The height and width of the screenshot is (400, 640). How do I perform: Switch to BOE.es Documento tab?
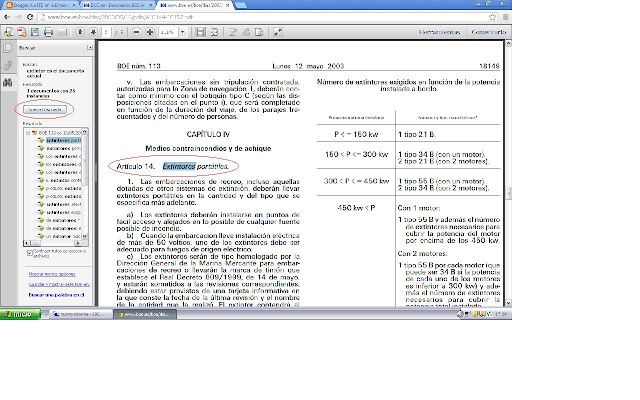117,5
